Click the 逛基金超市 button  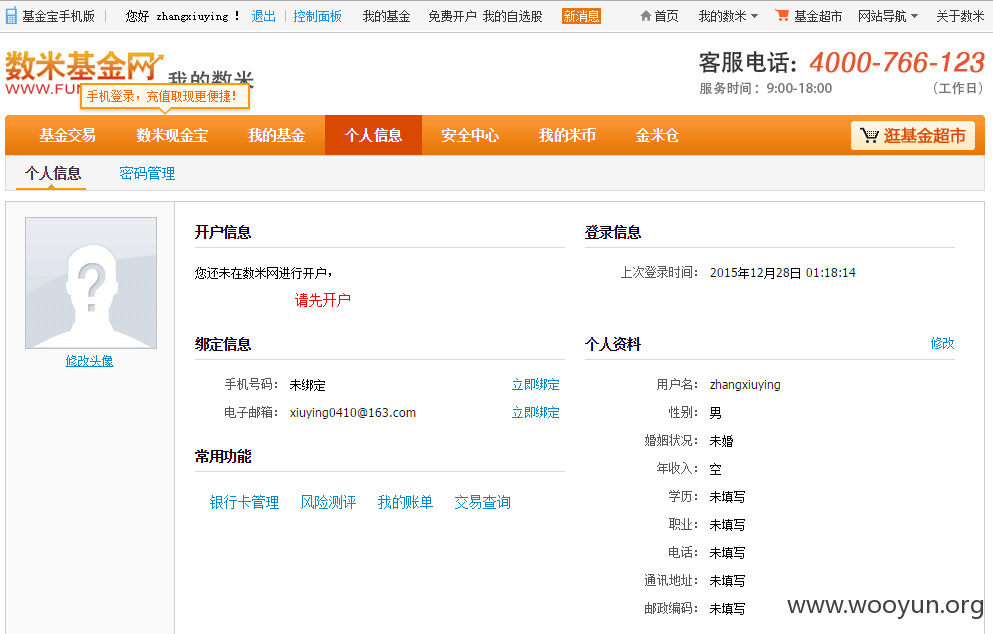(x=913, y=135)
